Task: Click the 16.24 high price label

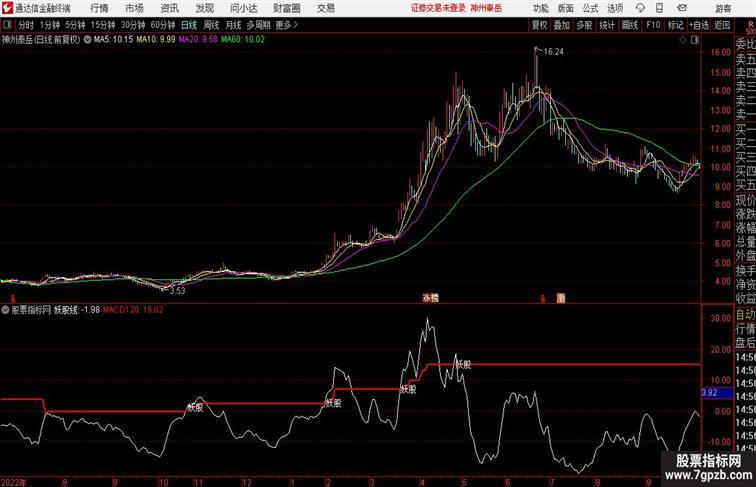Action: click(554, 52)
